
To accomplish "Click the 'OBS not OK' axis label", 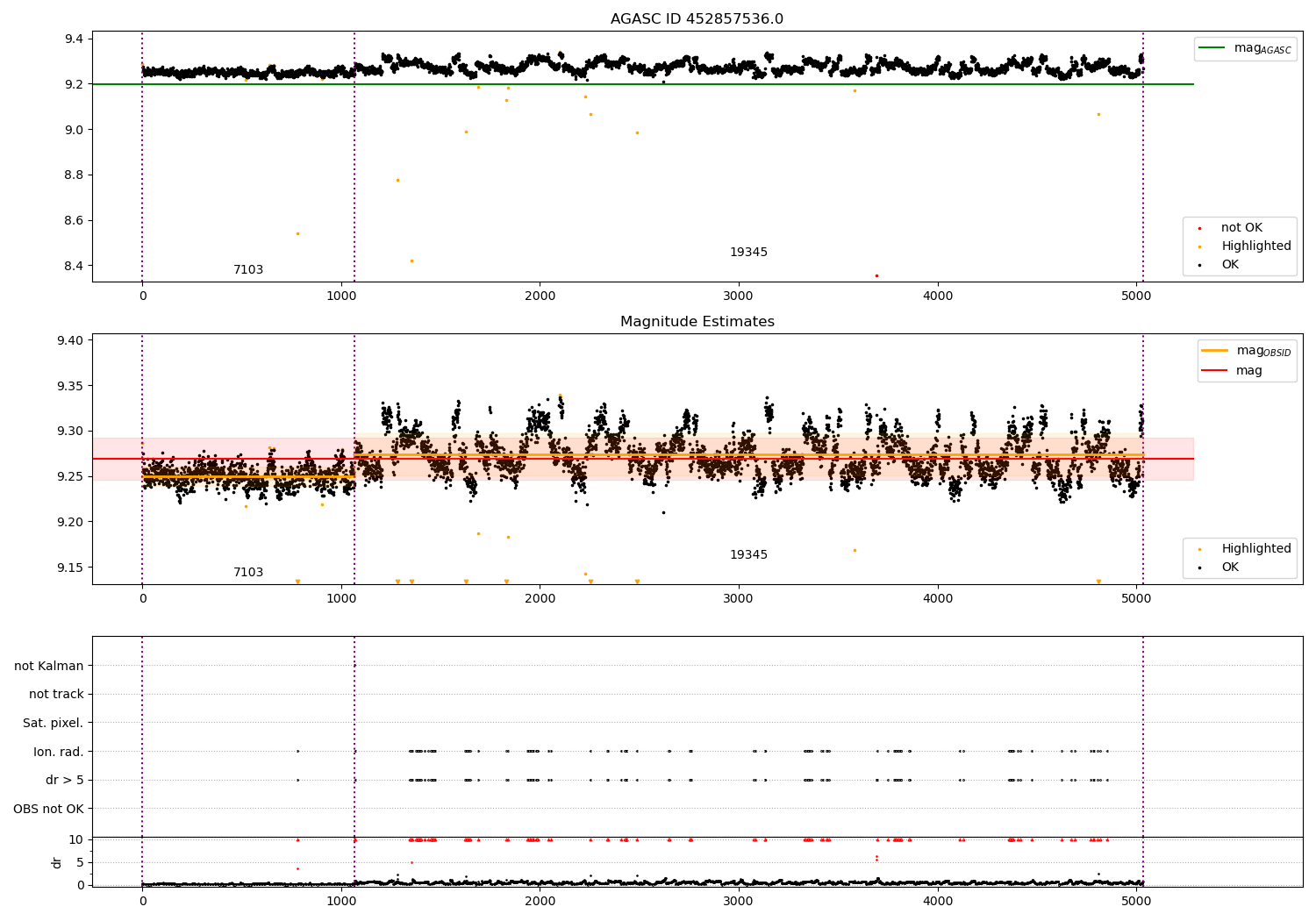I will click(49, 809).
